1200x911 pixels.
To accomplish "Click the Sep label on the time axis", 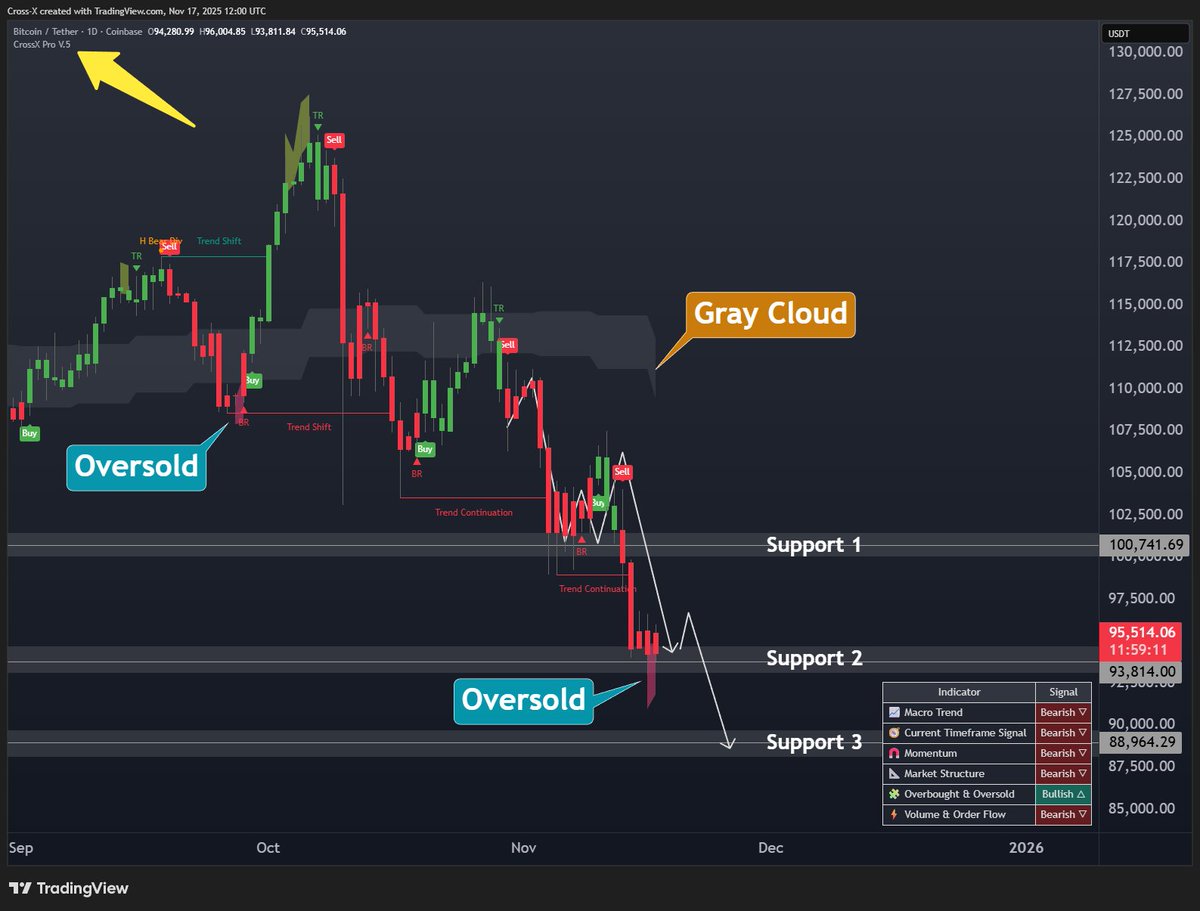I will (21, 848).
